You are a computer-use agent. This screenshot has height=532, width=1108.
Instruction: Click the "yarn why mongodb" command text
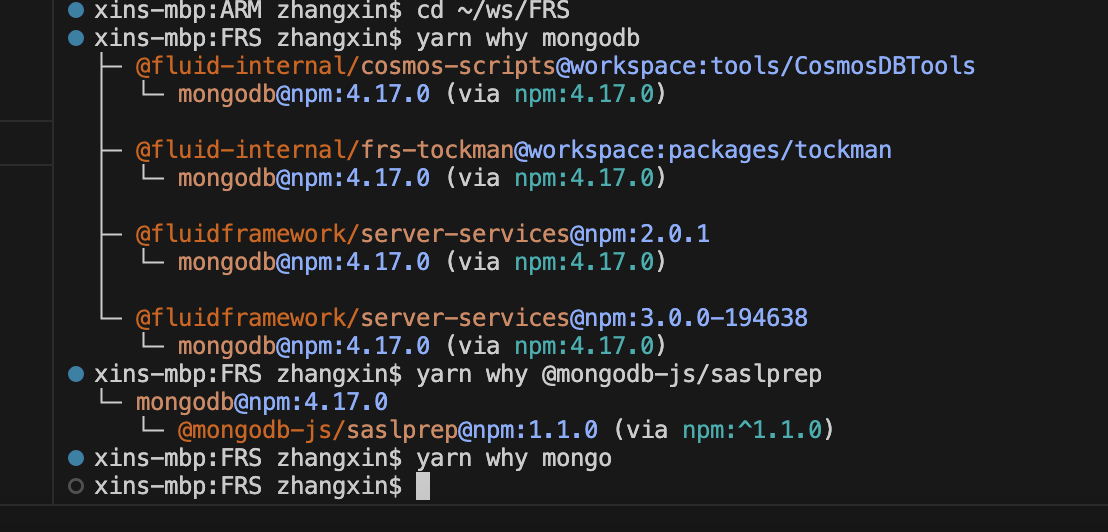pos(527,39)
